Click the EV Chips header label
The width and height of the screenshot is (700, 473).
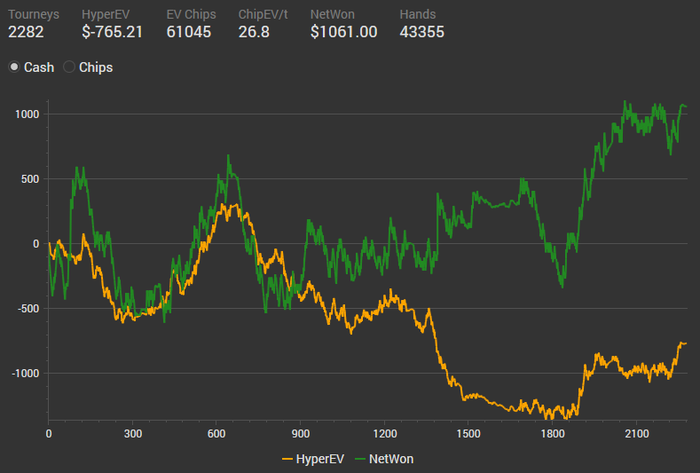pyautogui.click(x=191, y=14)
